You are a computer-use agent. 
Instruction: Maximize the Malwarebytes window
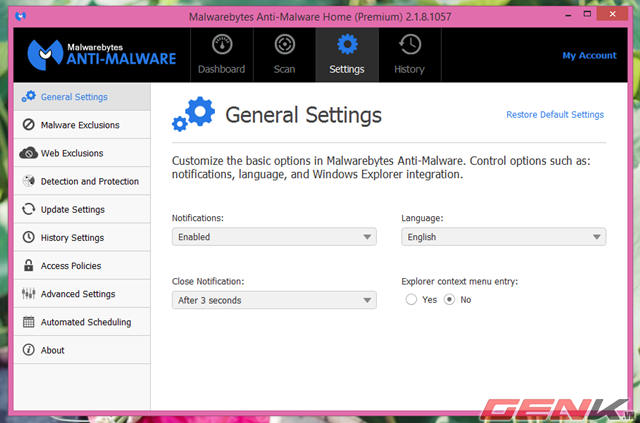[587, 14]
